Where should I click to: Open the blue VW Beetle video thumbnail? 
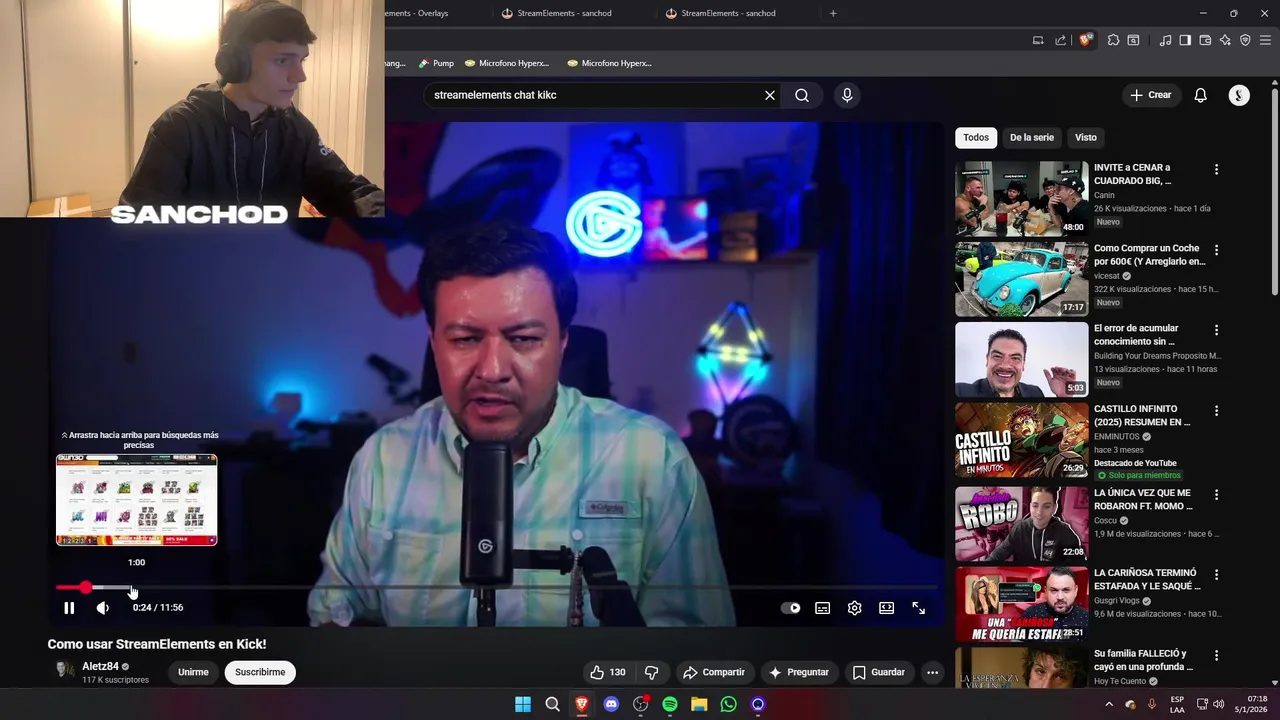1021,279
